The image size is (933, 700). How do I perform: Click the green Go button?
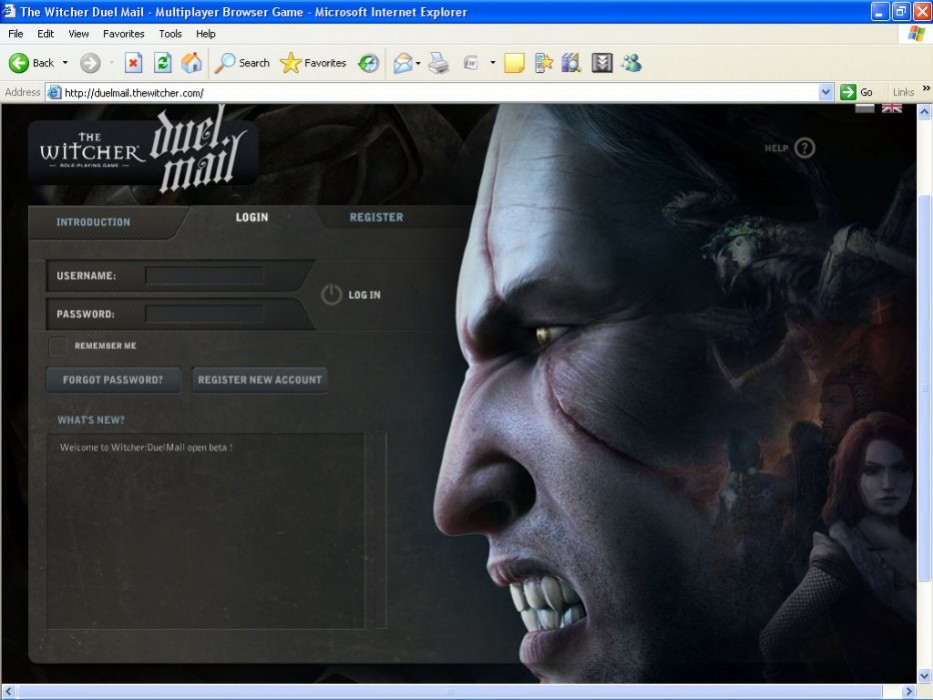coord(856,92)
